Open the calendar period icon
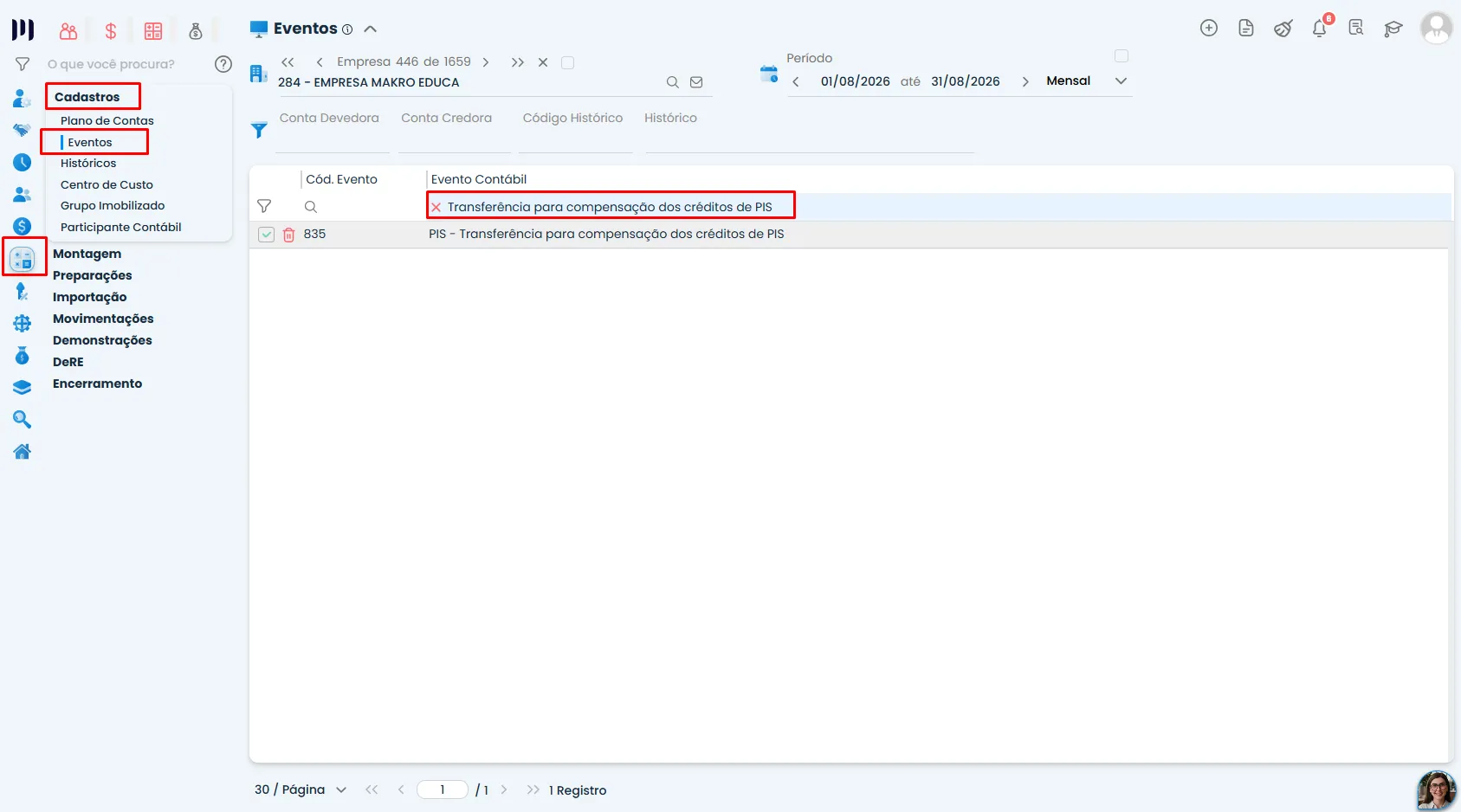This screenshot has width=1461, height=812. 769,74
